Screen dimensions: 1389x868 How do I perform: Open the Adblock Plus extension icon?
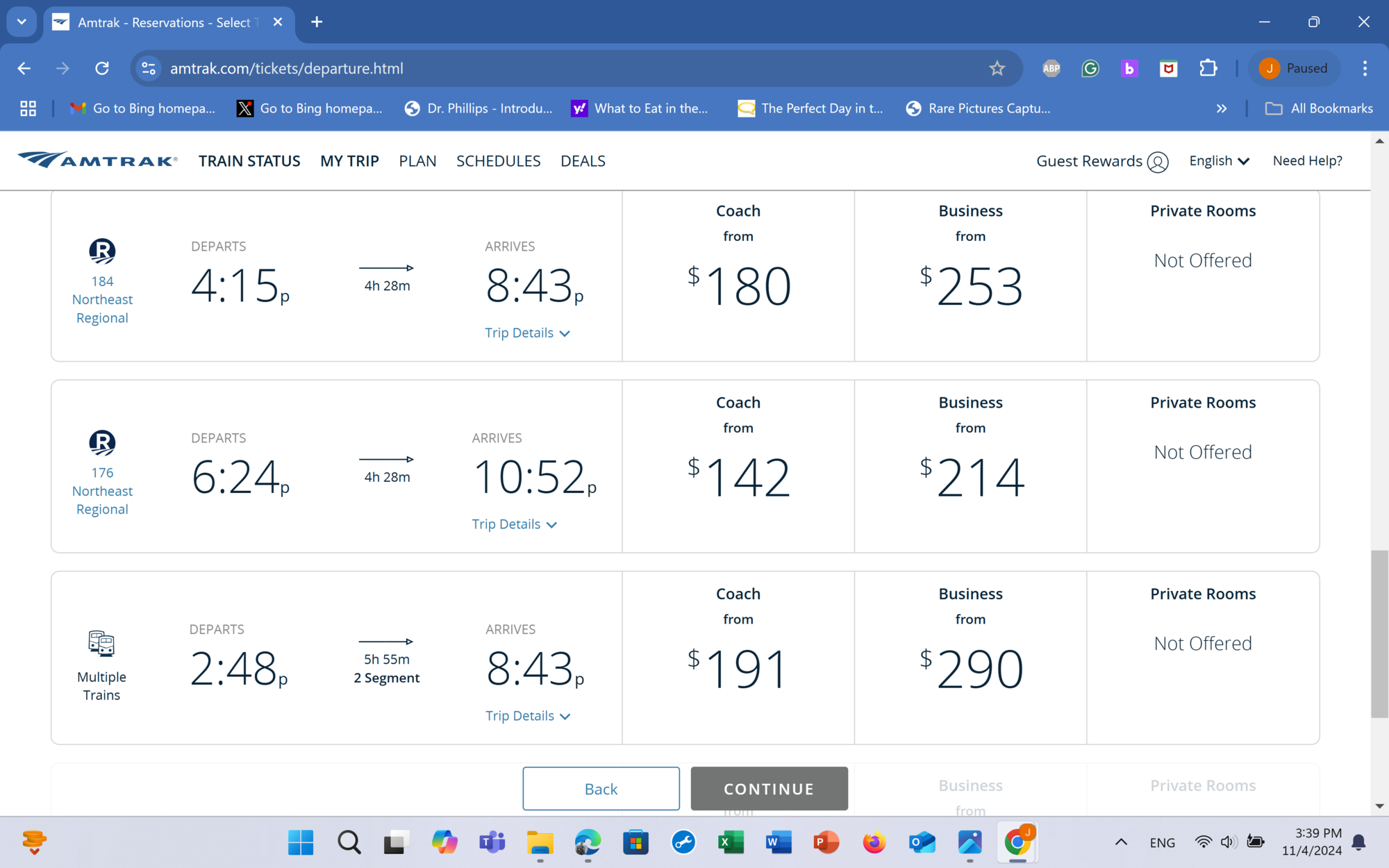tap(1051, 68)
